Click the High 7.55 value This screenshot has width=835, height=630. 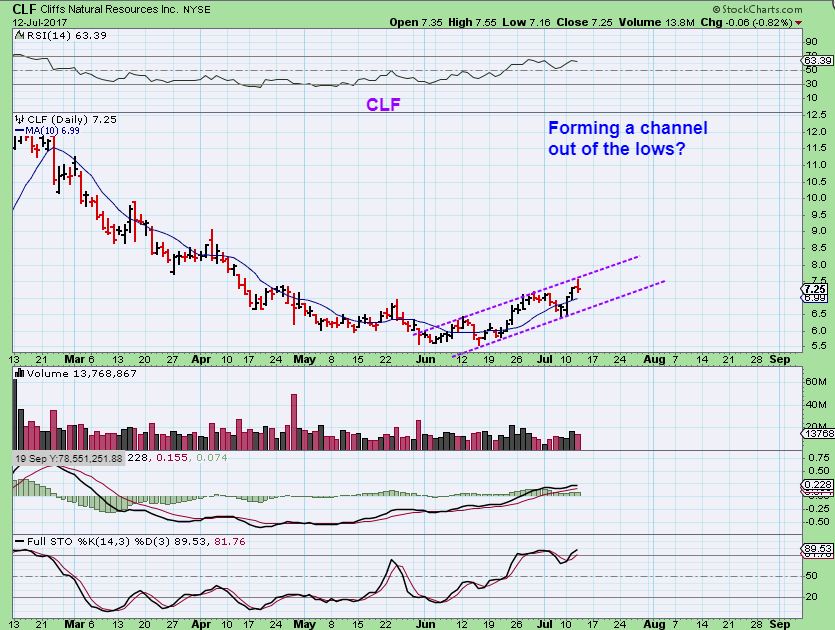tap(472, 22)
